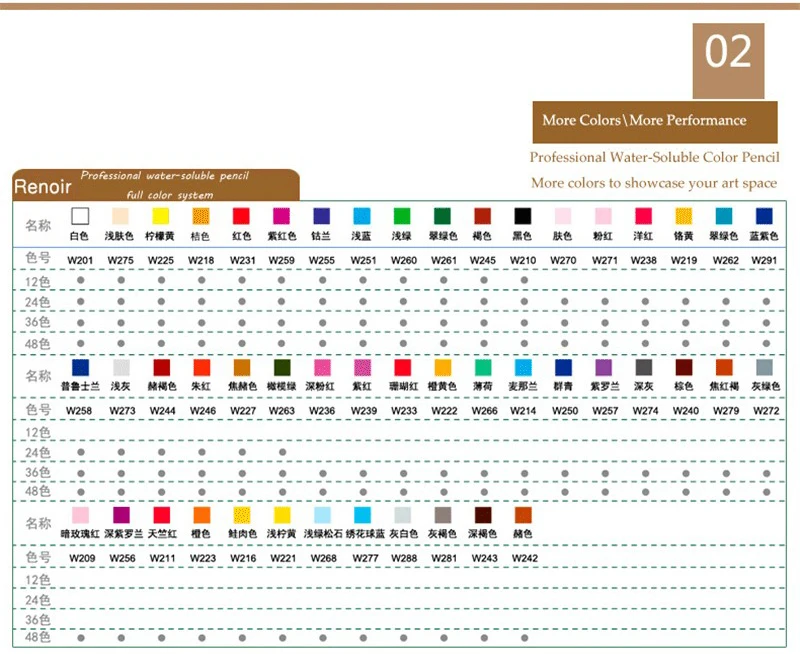Select the black swatch above W210
Screen dimensions: 800x654
(x=523, y=216)
